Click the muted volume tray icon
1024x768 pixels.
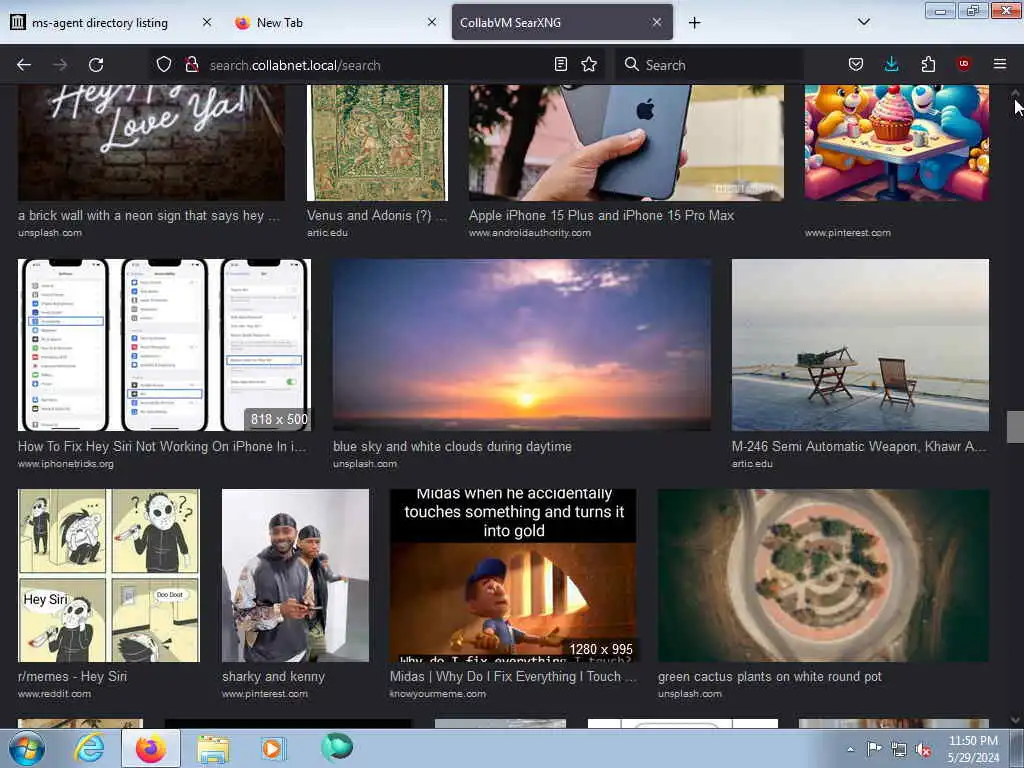click(923, 750)
